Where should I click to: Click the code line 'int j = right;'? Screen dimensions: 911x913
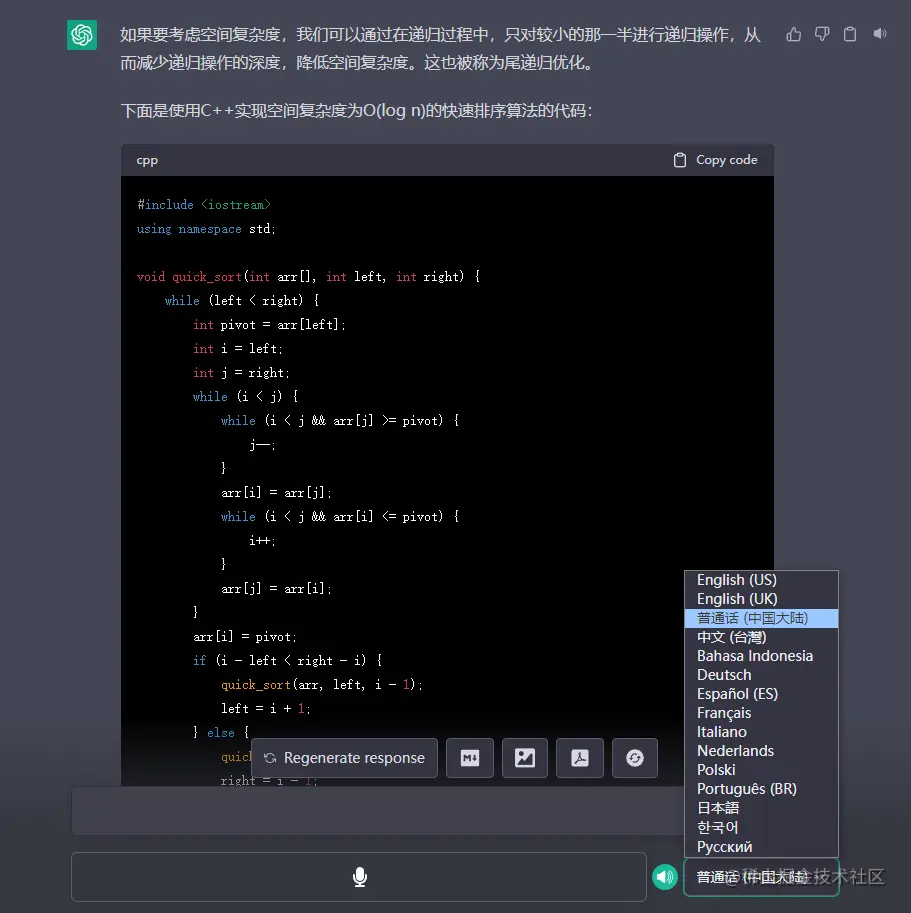241,373
